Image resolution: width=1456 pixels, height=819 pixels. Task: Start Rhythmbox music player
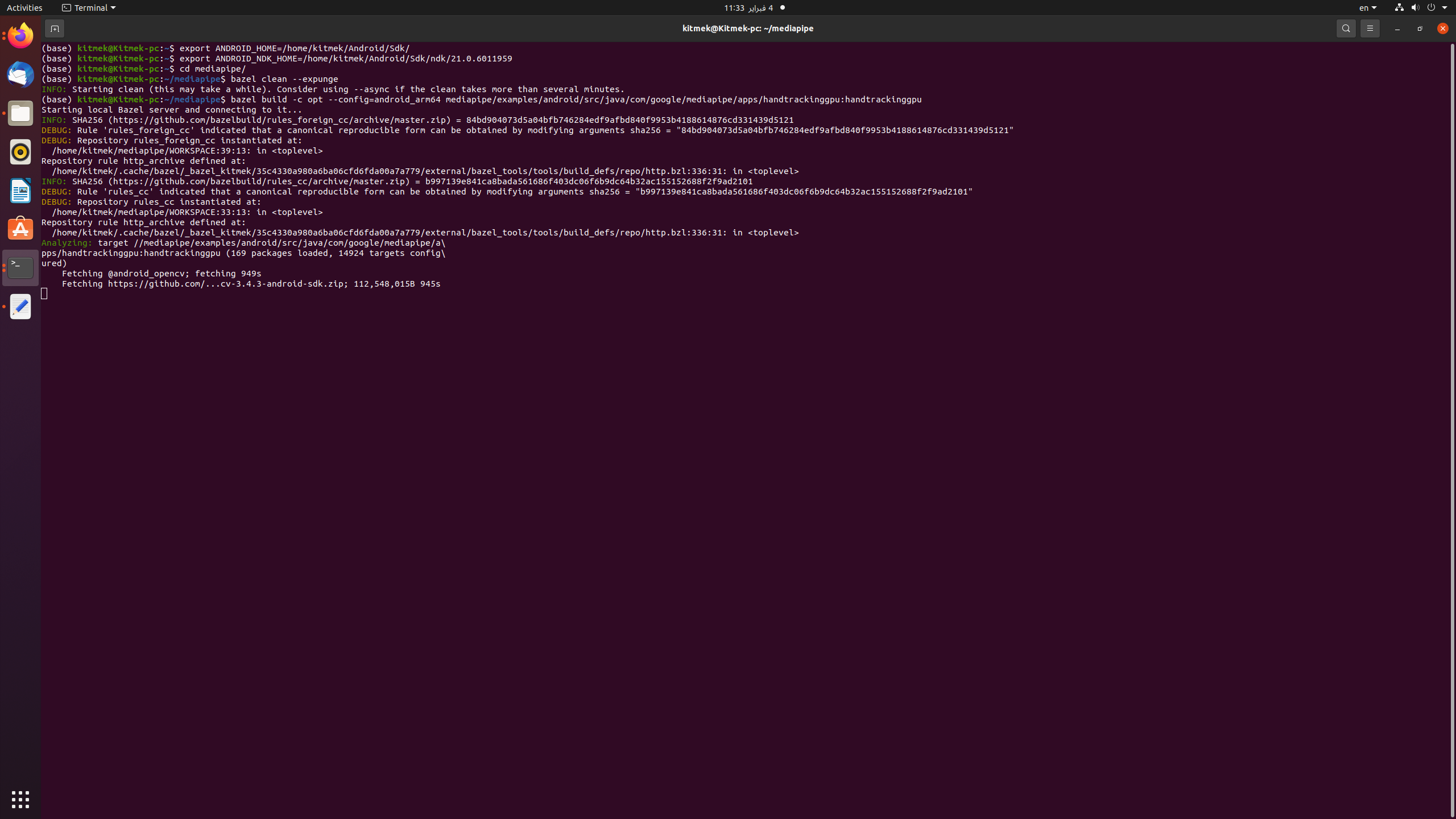20,152
